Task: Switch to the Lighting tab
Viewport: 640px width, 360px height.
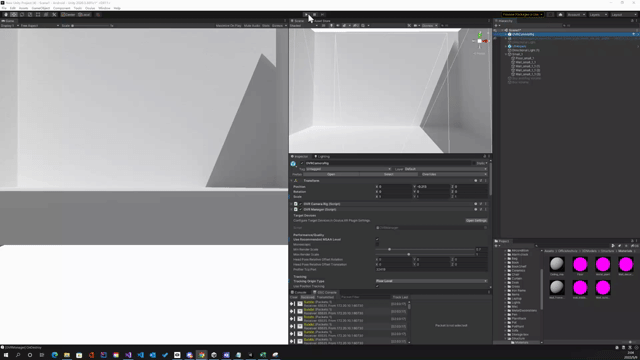Action: pyautogui.click(x=322, y=156)
